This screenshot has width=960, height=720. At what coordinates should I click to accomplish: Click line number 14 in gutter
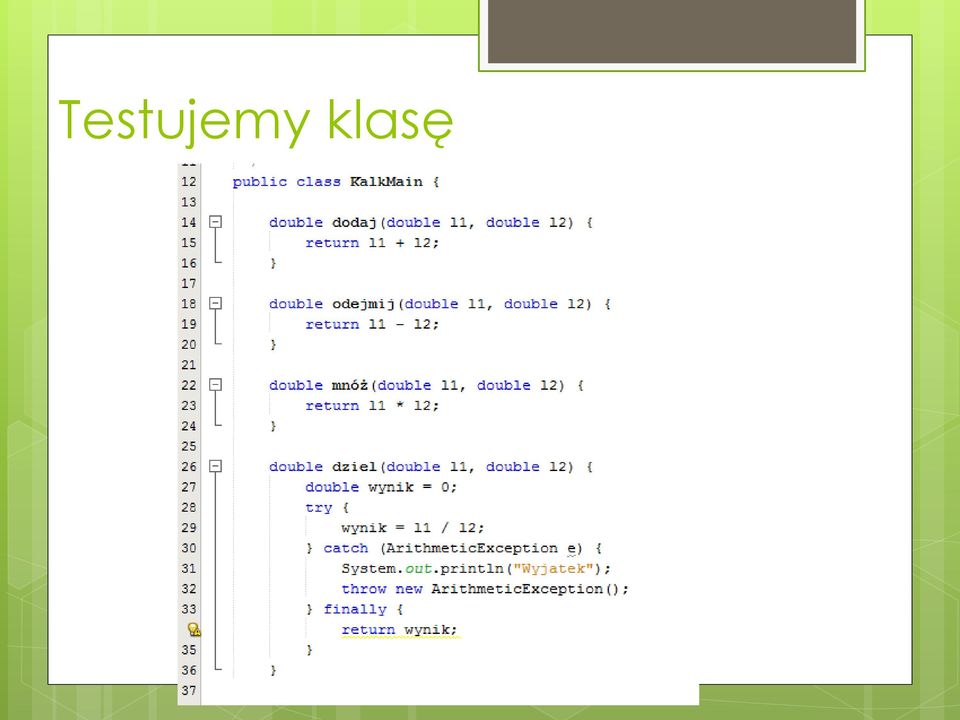[x=189, y=222]
